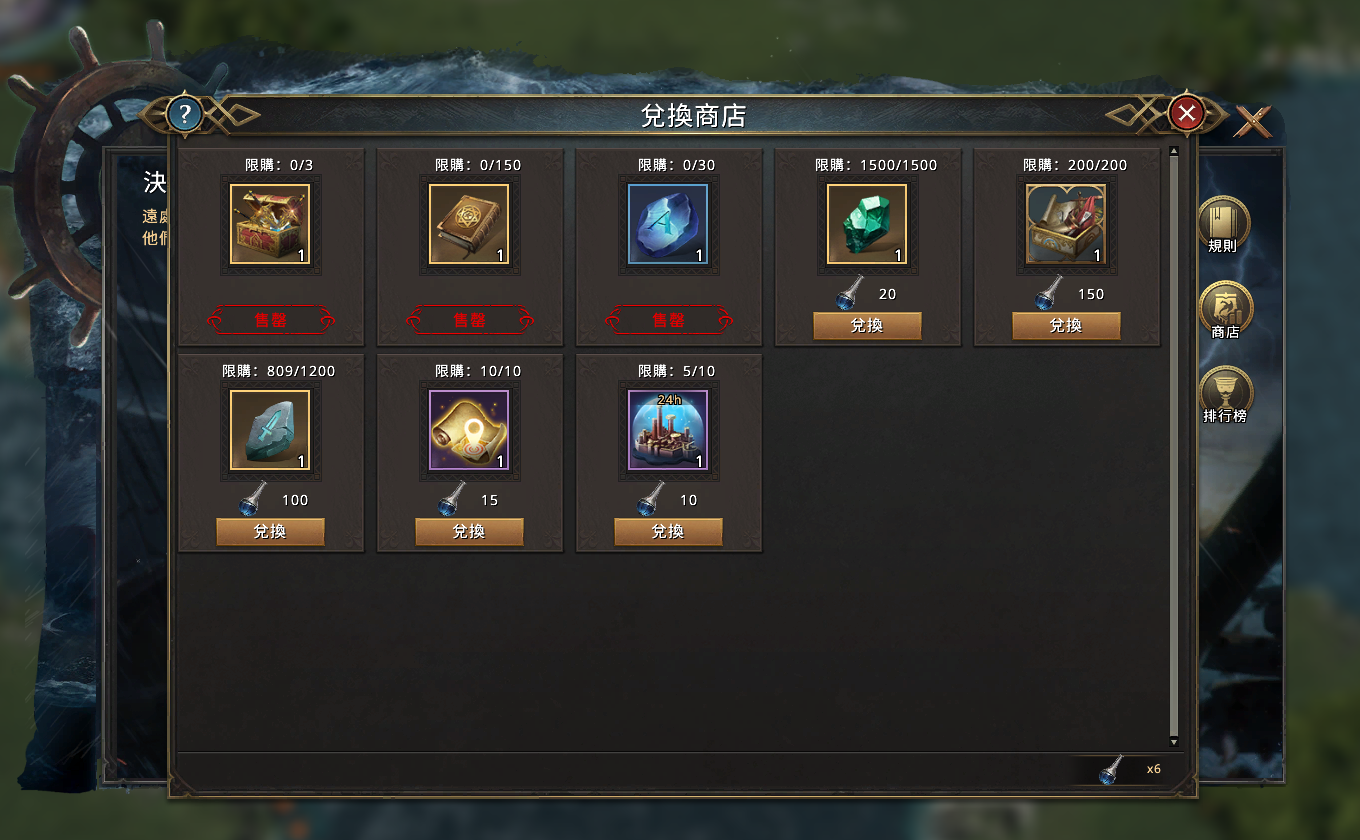The width and height of the screenshot is (1360, 840).
Task: Click 兌換 button for the 150-cost box
Action: click(1066, 326)
